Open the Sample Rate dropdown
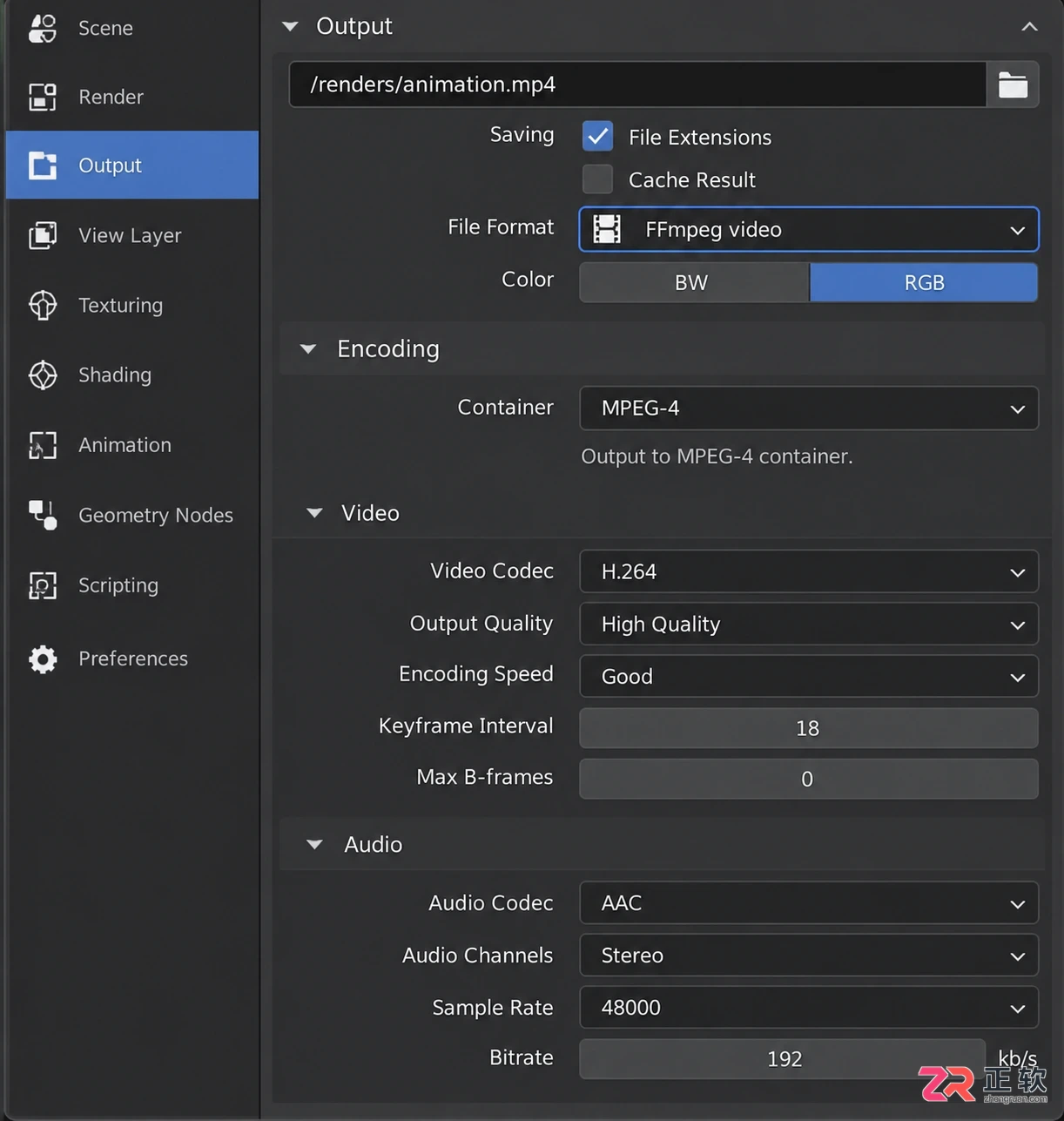The width and height of the screenshot is (1064, 1121). coord(809,1008)
